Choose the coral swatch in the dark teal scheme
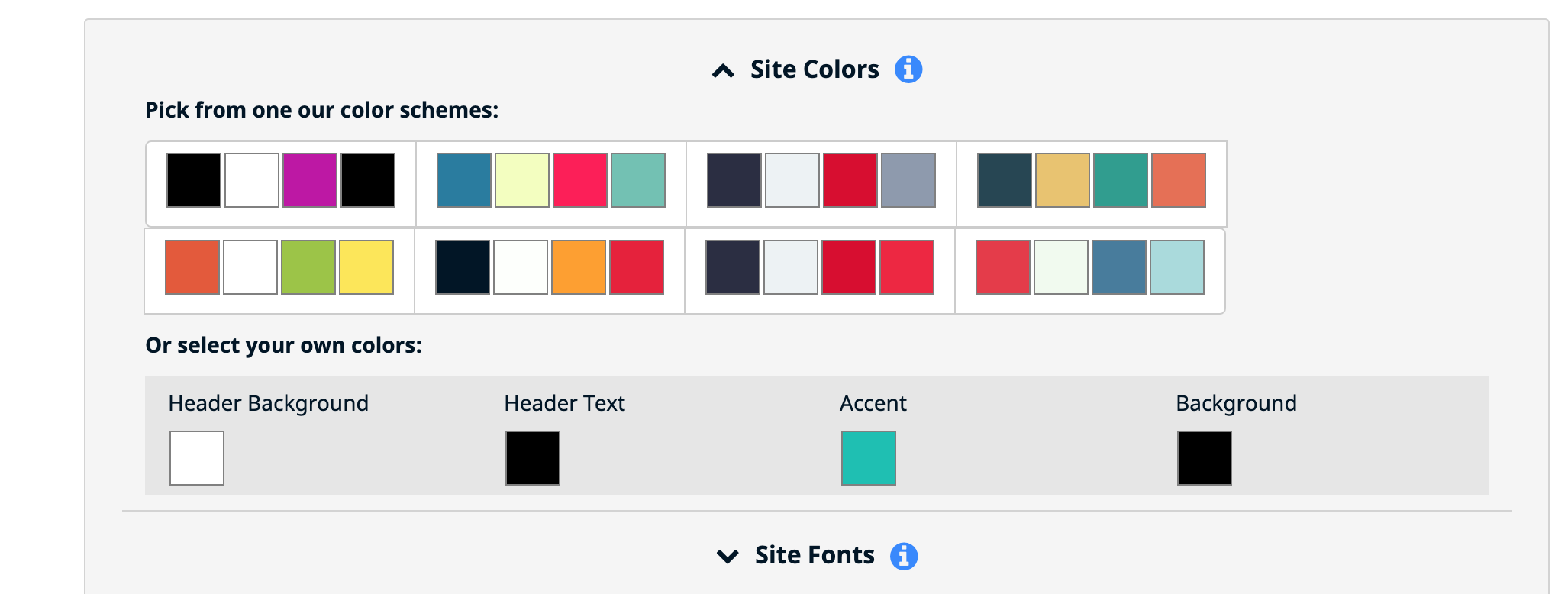The height and width of the screenshot is (594, 1568). pos(1179,180)
